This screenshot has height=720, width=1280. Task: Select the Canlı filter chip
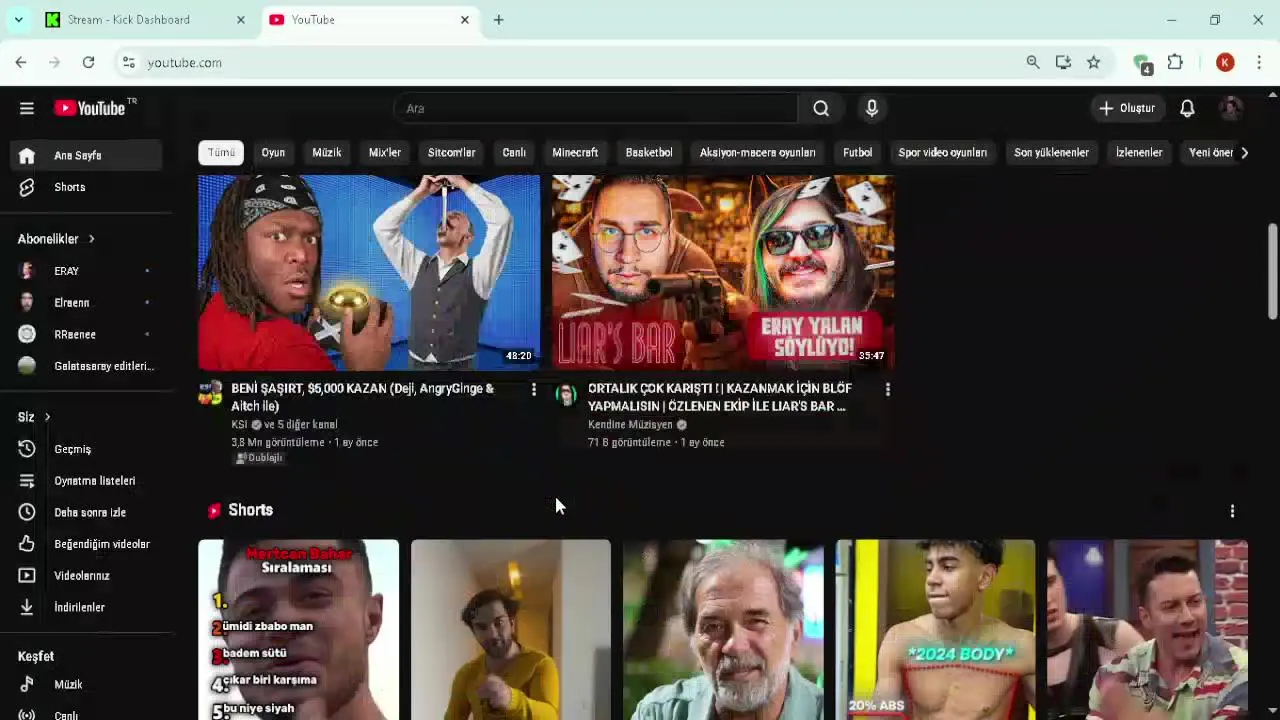(x=514, y=153)
